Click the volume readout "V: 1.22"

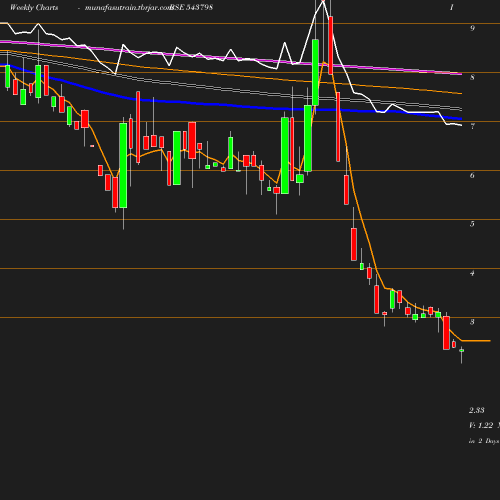(x=481, y=425)
